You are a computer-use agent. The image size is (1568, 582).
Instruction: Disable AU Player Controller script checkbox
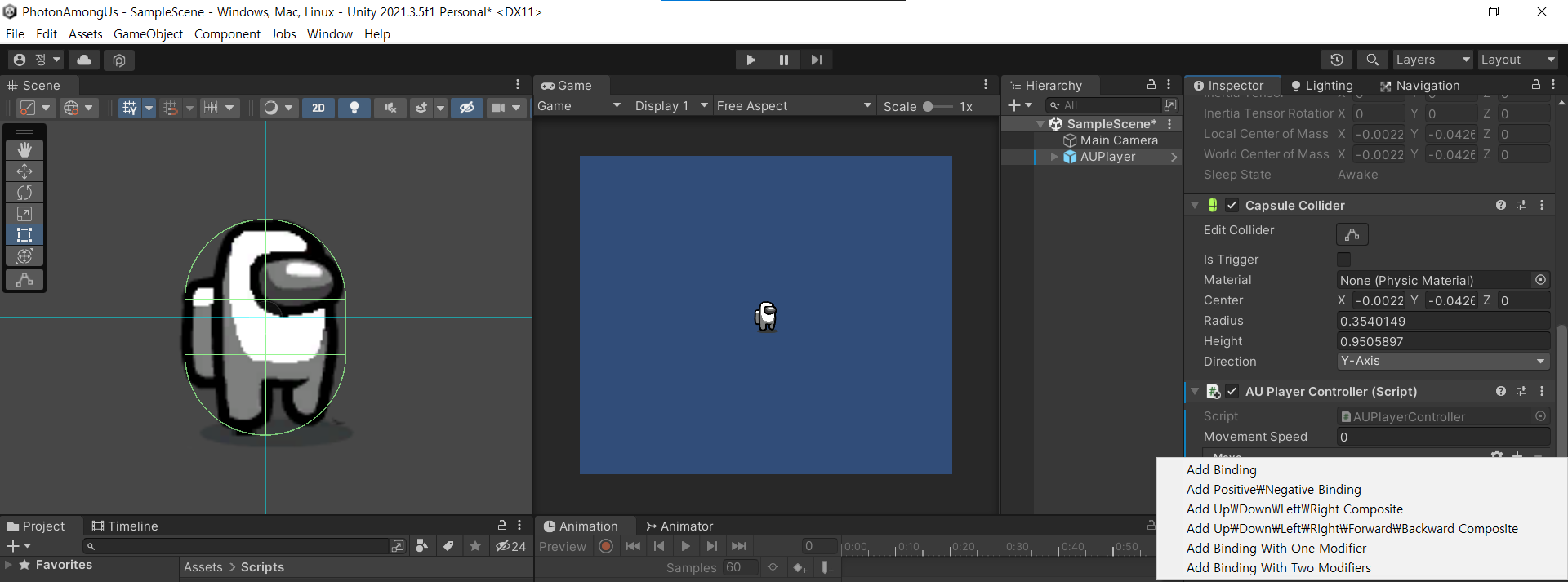(x=1232, y=392)
